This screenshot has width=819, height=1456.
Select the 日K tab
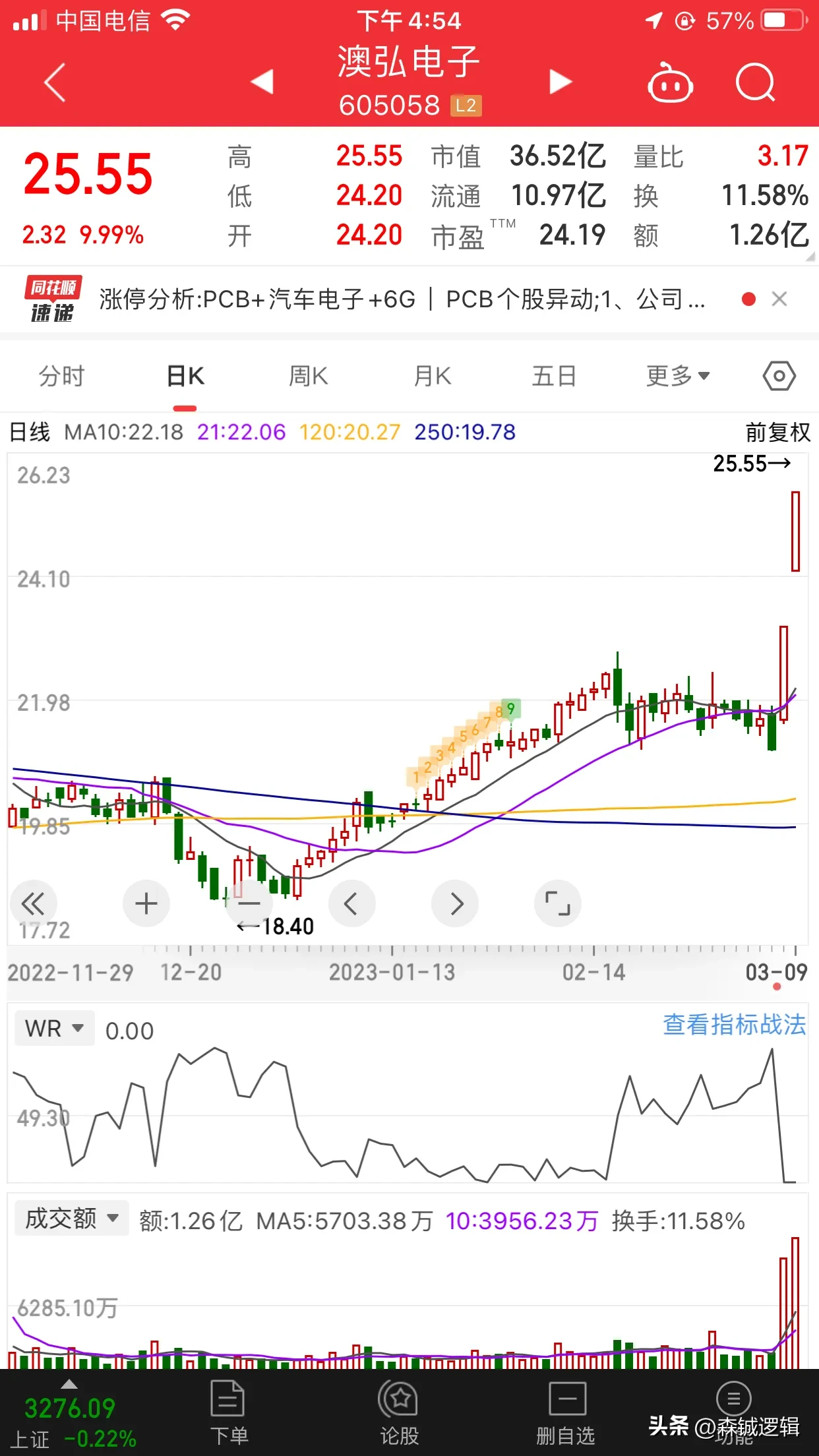pos(185,376)
